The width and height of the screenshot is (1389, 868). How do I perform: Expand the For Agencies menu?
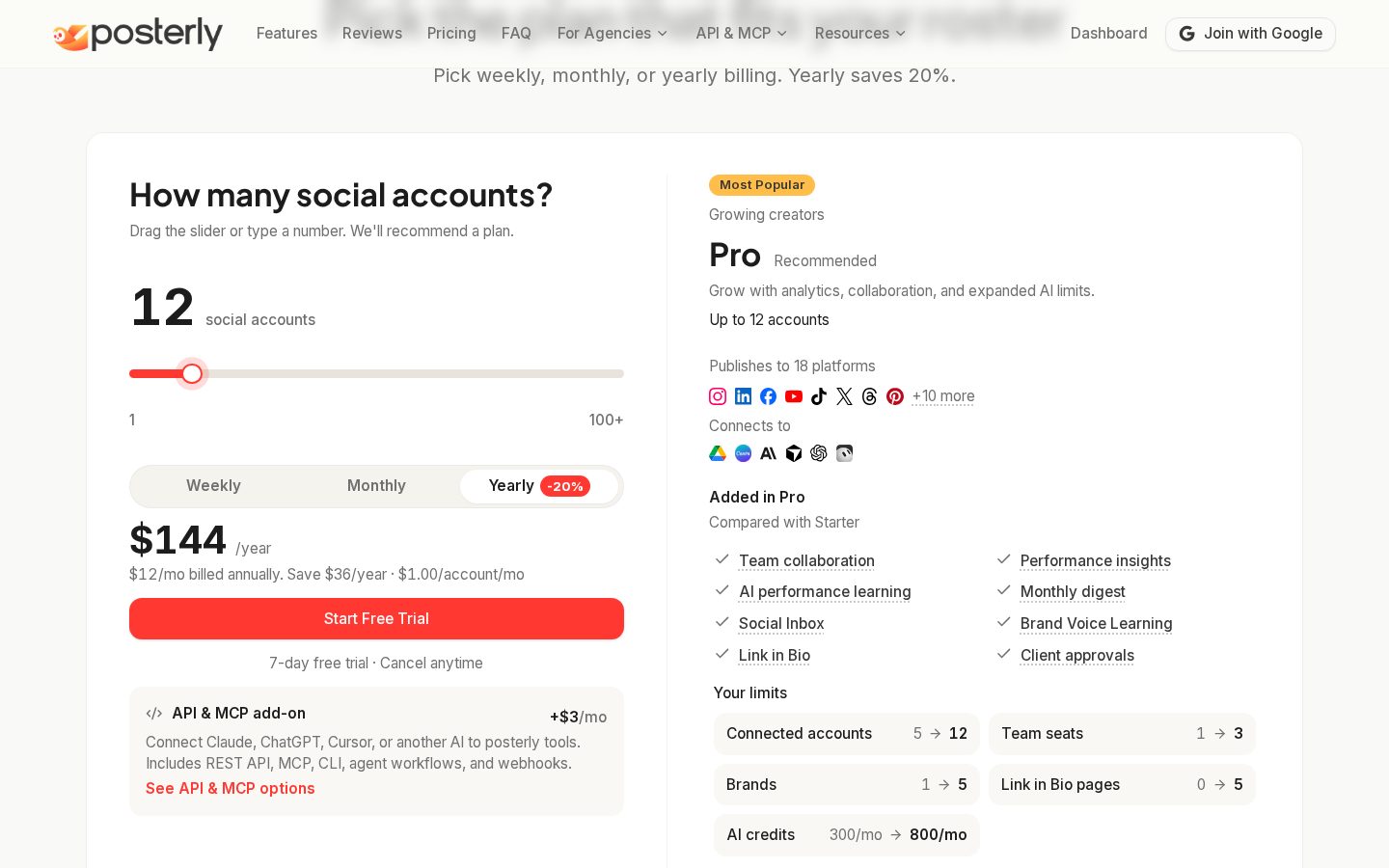coord(613,34)
